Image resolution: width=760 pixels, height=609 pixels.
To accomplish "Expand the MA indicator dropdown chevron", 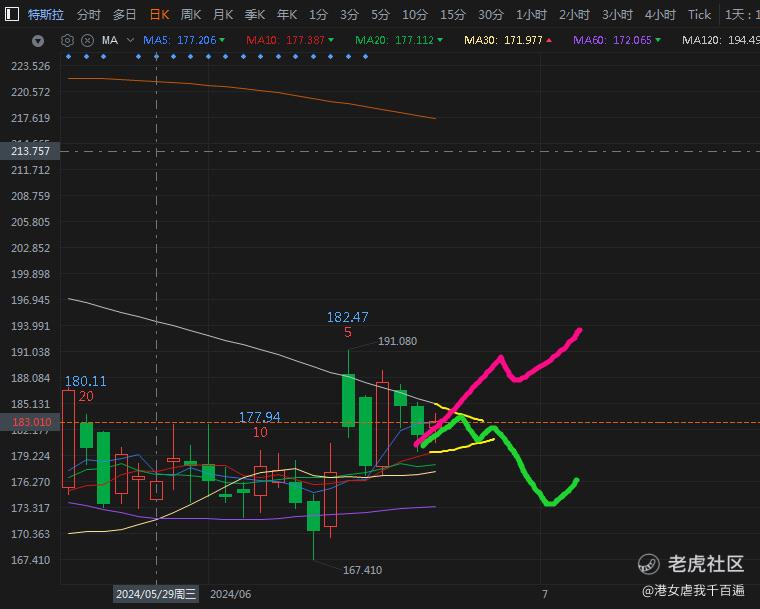I will (x=130, y=40).
